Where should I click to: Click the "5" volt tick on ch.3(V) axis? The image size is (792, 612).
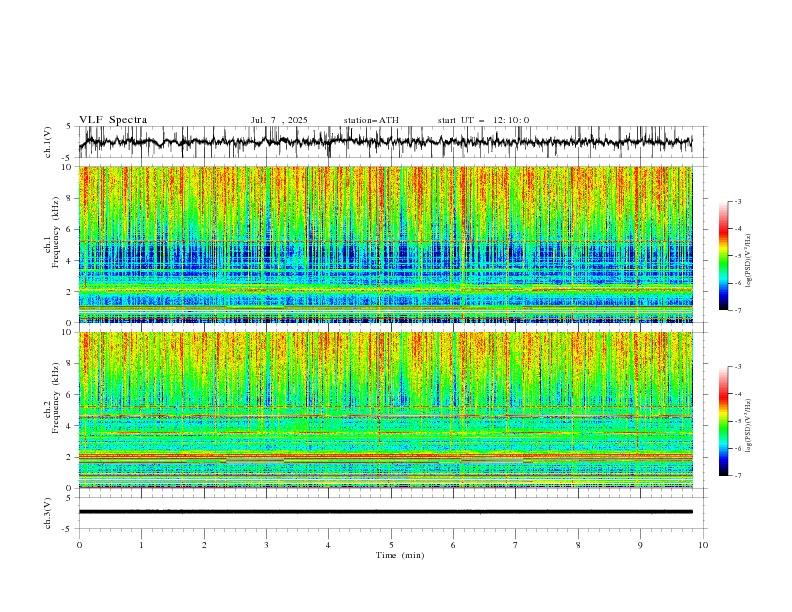[69, 498]
